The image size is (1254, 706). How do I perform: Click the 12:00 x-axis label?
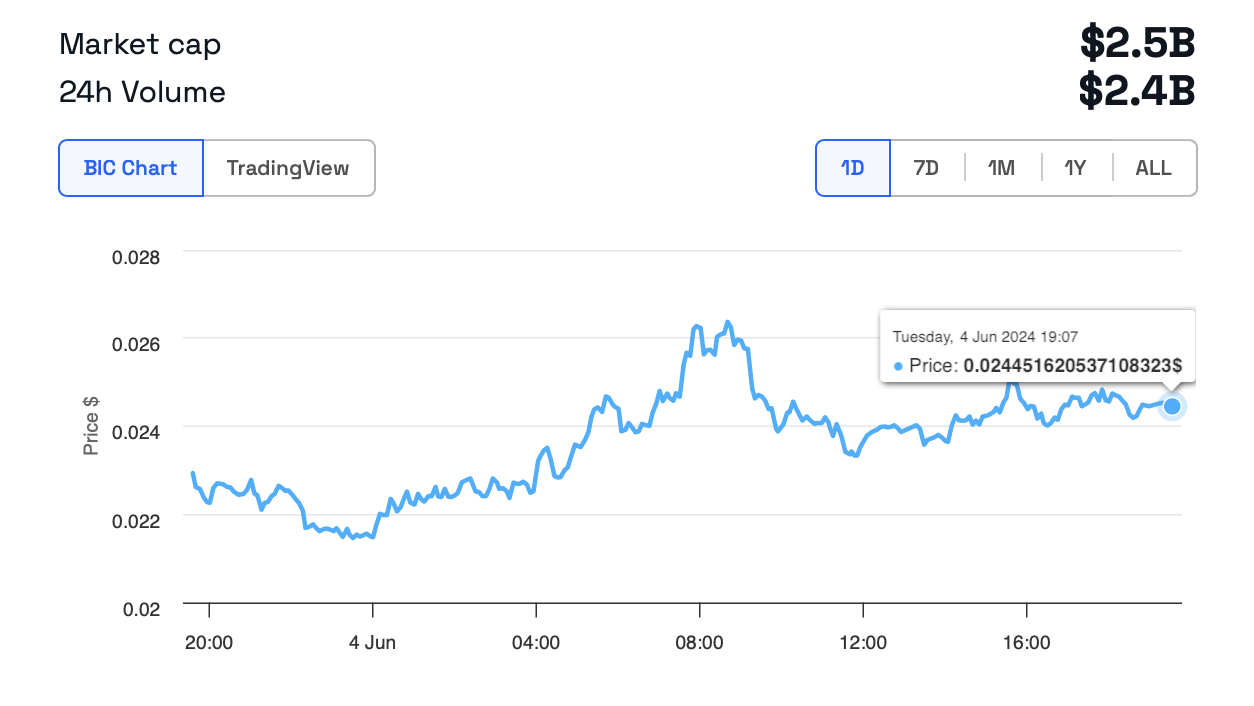(863, 643)
